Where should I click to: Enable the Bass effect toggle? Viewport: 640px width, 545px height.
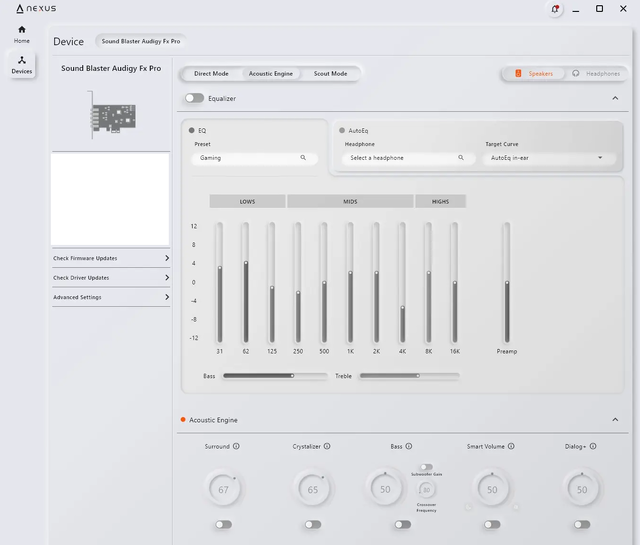[402, 525]
